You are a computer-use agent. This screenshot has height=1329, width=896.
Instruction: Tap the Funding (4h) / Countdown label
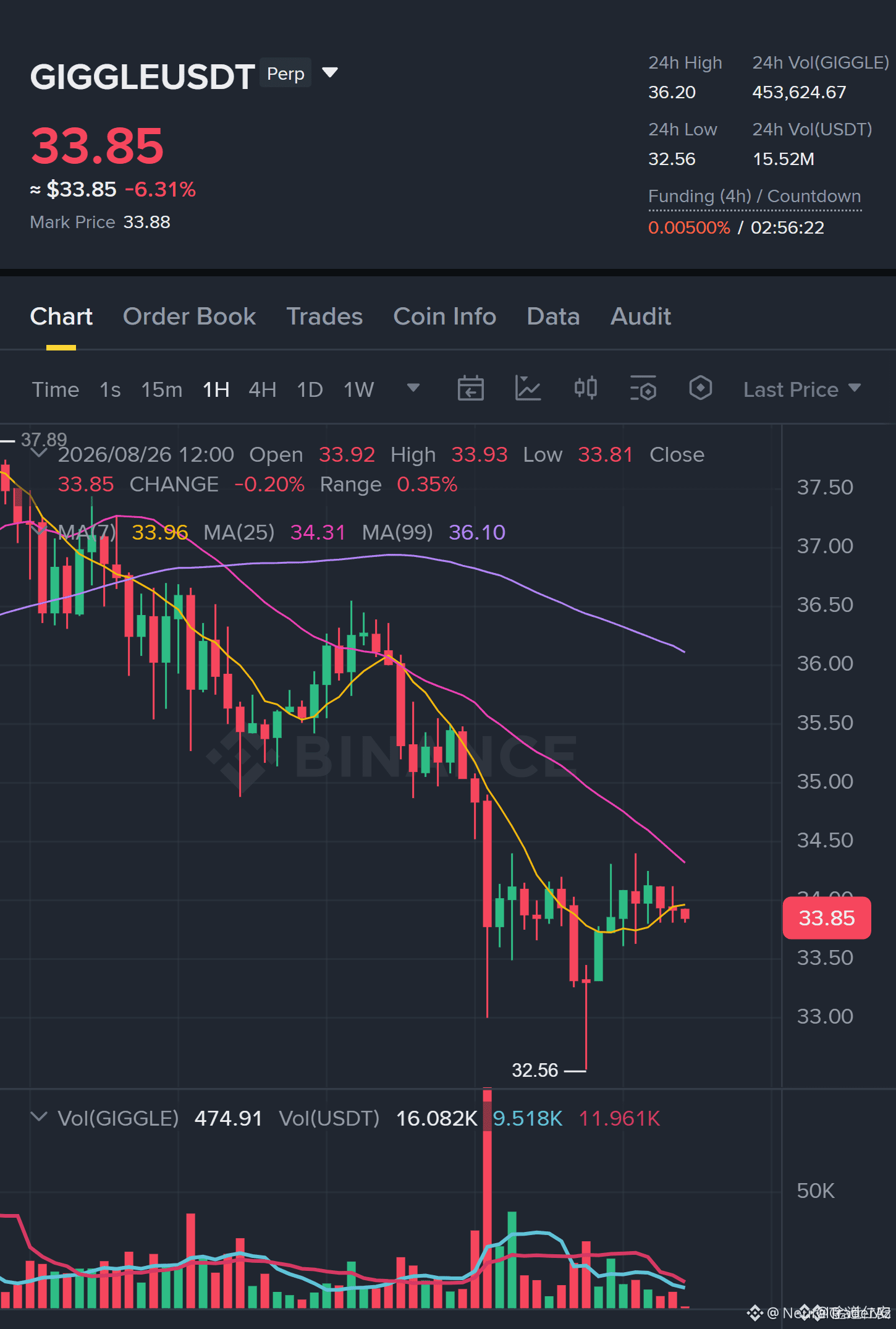754,197
